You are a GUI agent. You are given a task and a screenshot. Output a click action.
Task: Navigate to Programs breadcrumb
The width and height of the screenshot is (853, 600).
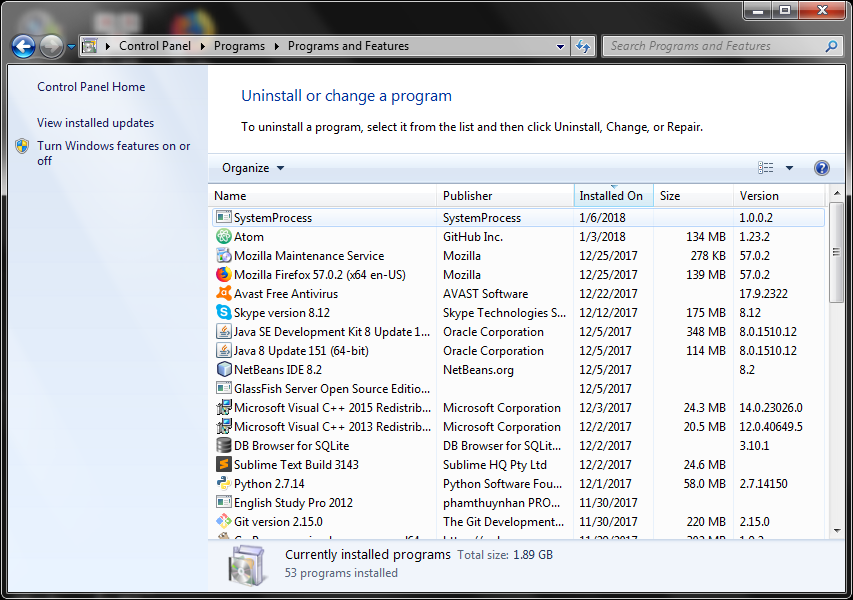[239, 46]
